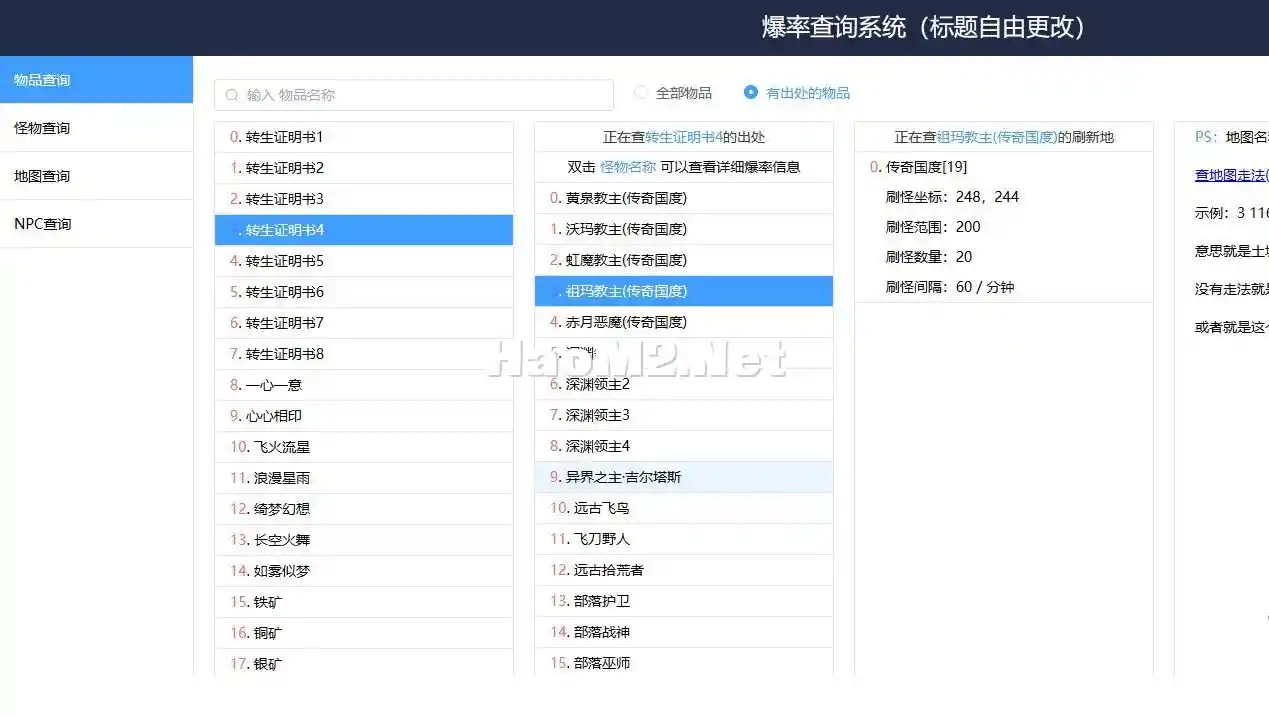The width and height of the screenshot is (1269, 714).
Task: Select monster 深渊领主2
Action: click(684, 384)
